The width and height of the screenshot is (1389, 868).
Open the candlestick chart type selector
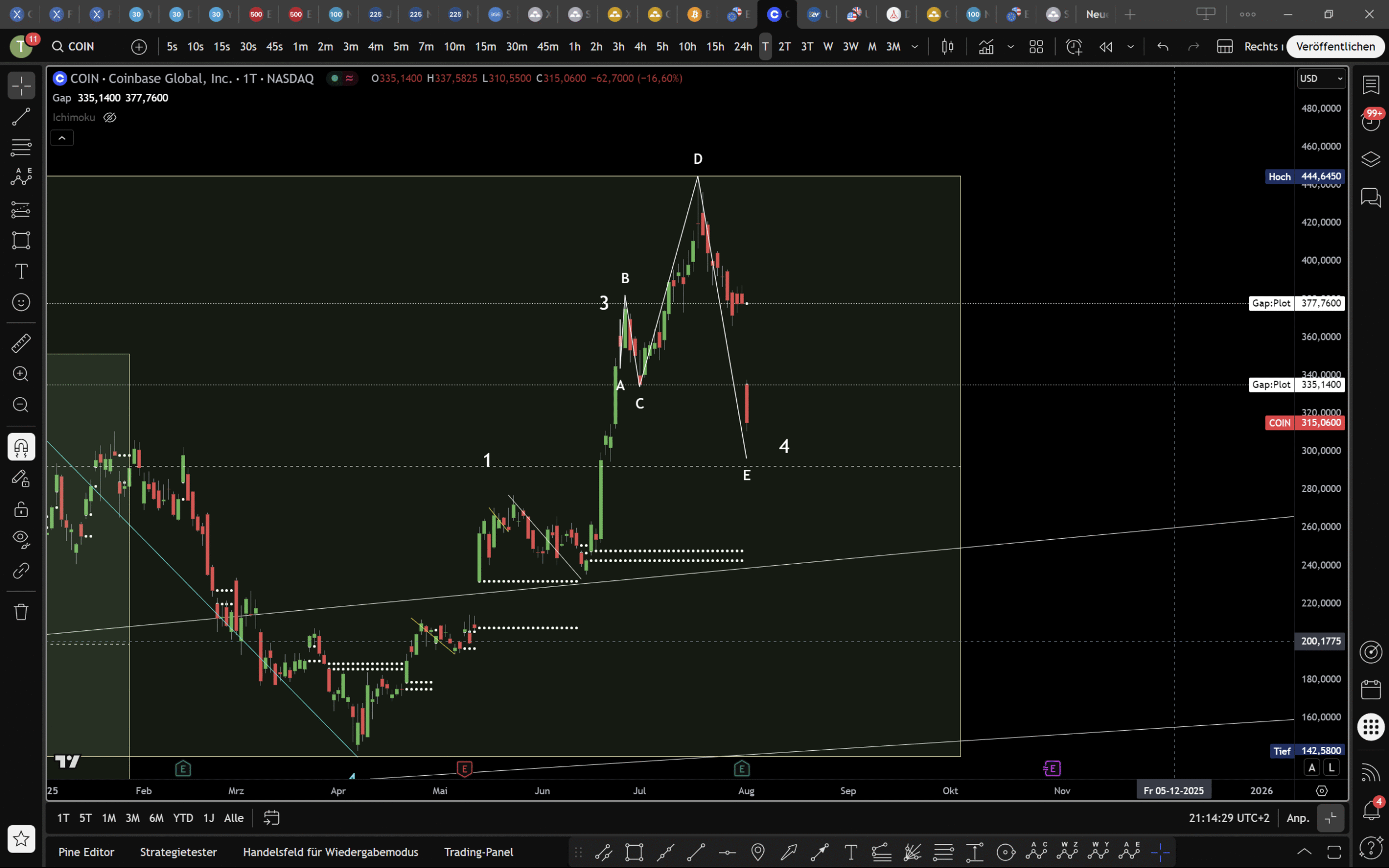pos(947,47)
